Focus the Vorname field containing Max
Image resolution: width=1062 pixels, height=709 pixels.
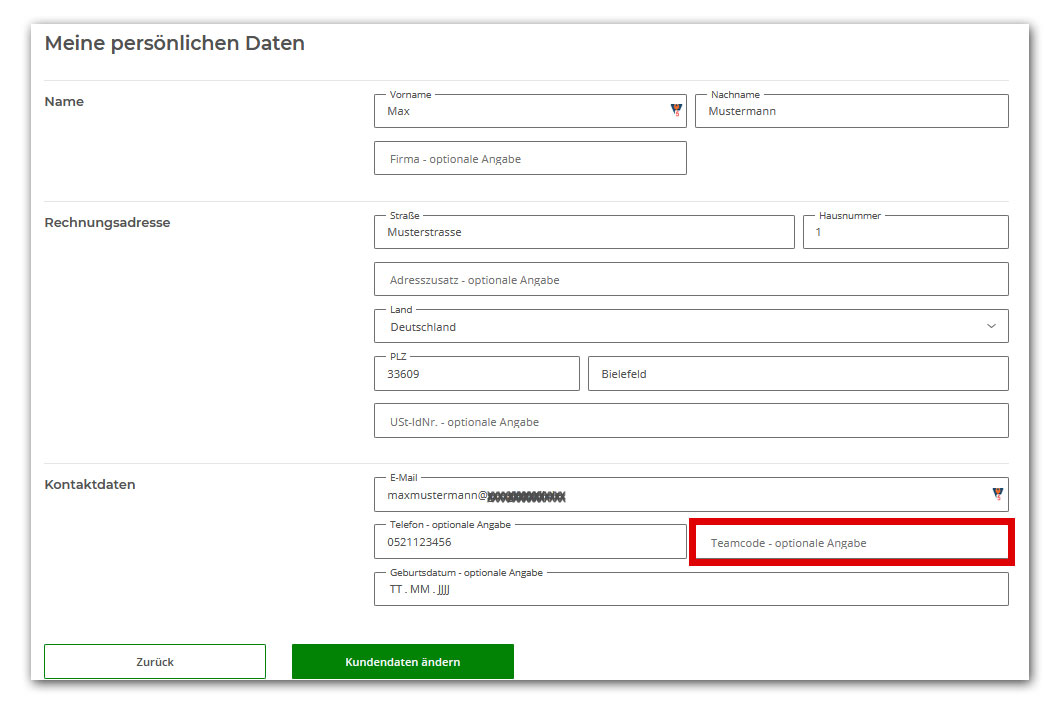pos(530,111)
